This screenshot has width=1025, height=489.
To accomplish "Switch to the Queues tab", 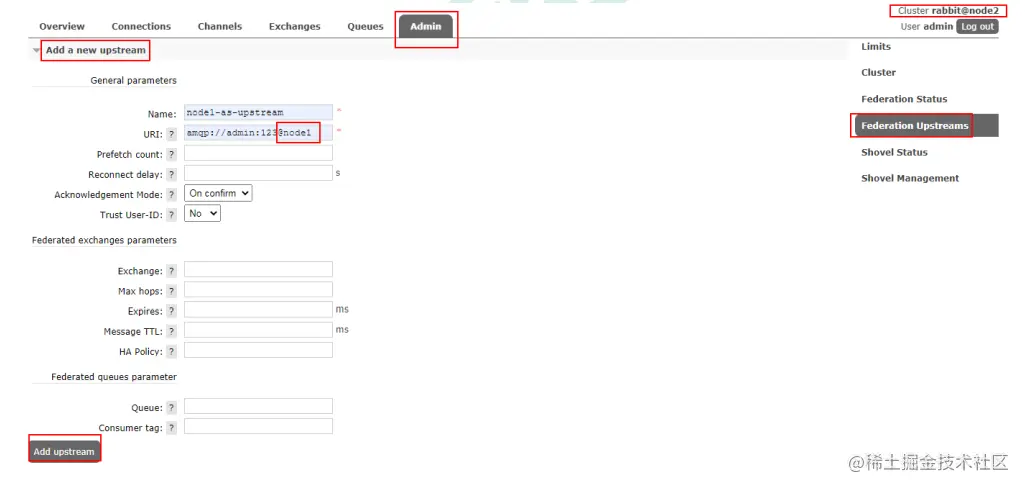I will [x=365, y=26].
